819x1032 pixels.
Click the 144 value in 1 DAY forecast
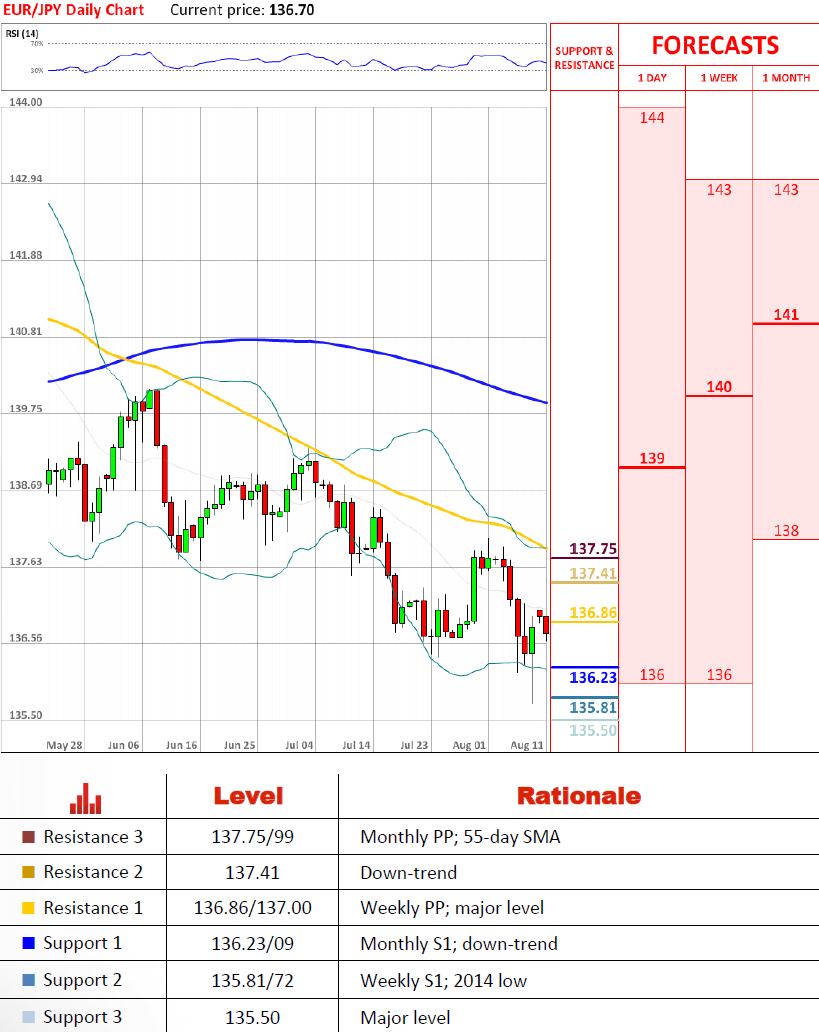point(652,118)
